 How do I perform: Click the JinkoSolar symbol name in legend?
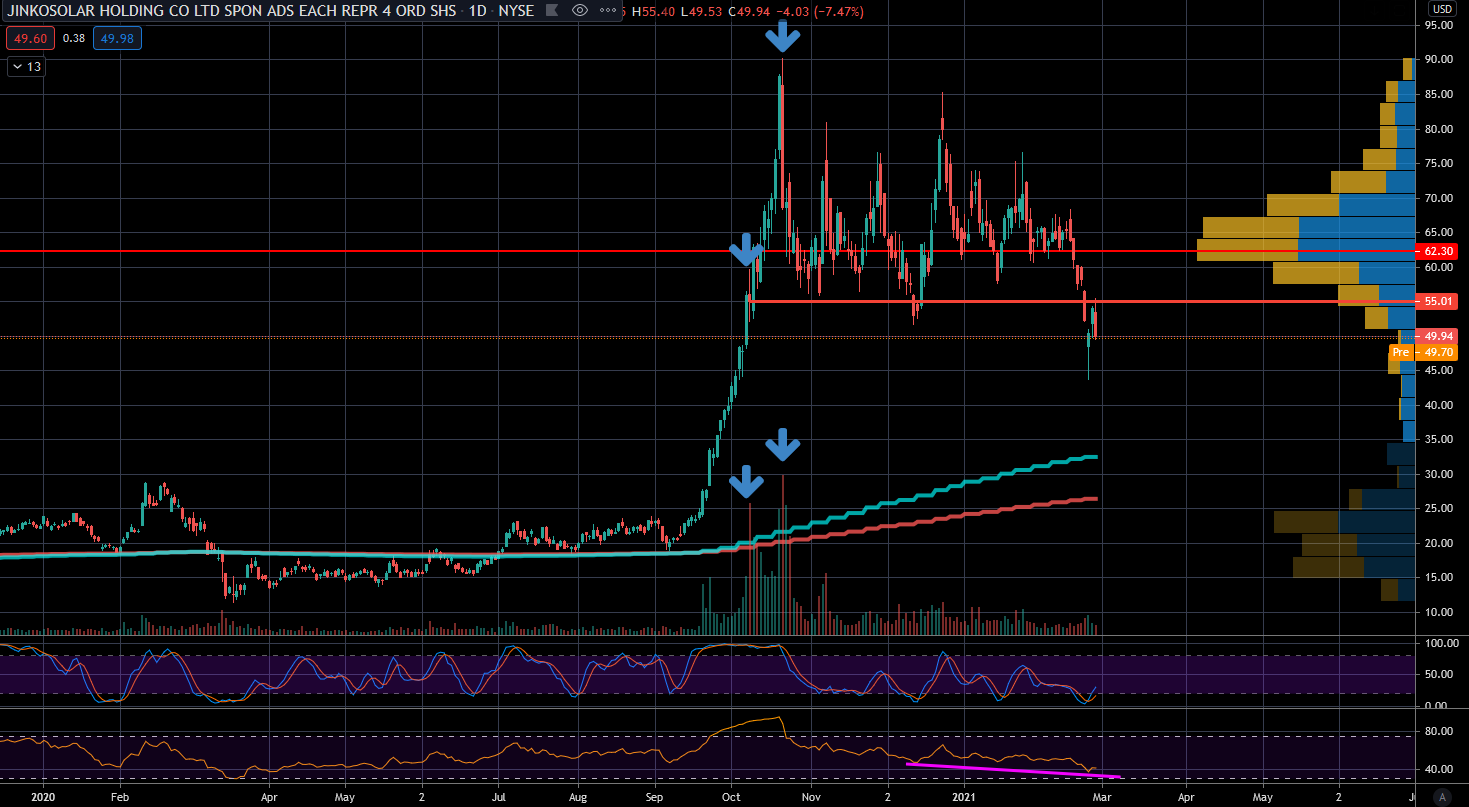coord(230,11)
